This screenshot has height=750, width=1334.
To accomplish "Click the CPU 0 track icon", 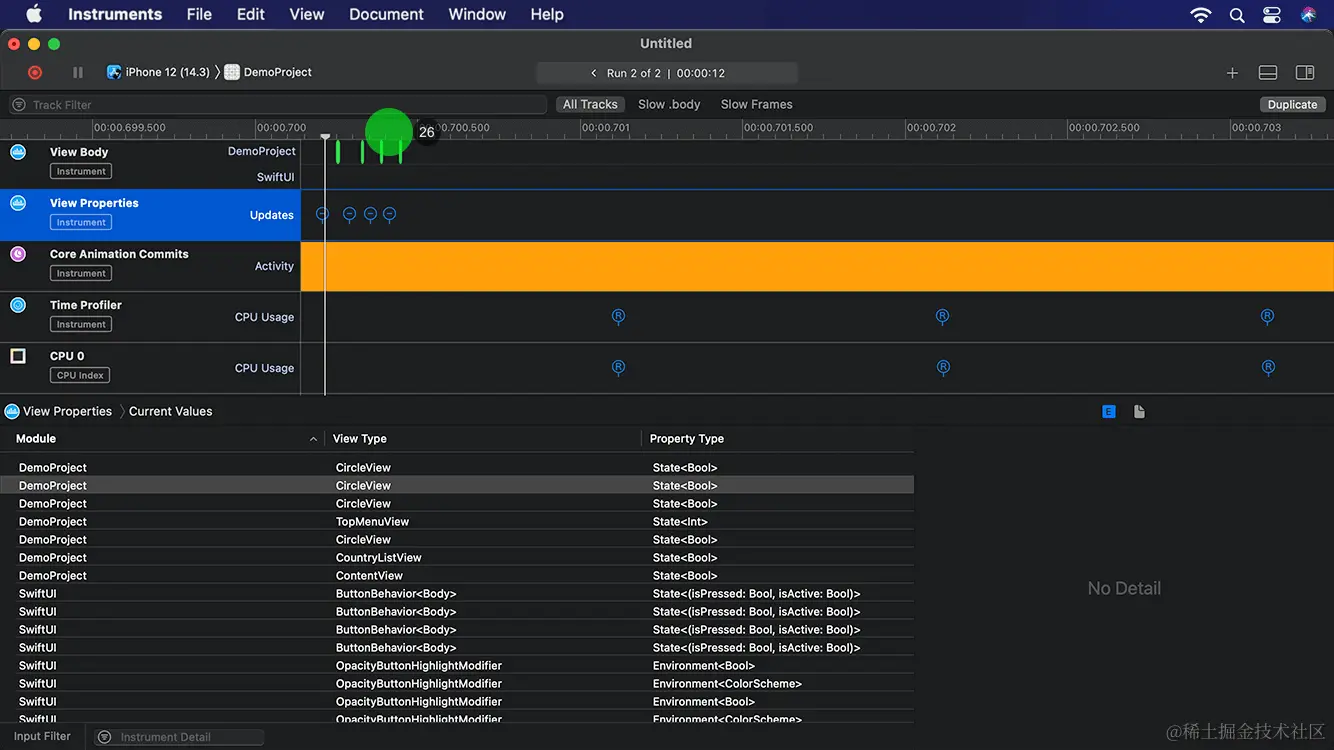I will pyautogui.click(x=18, y=356).
